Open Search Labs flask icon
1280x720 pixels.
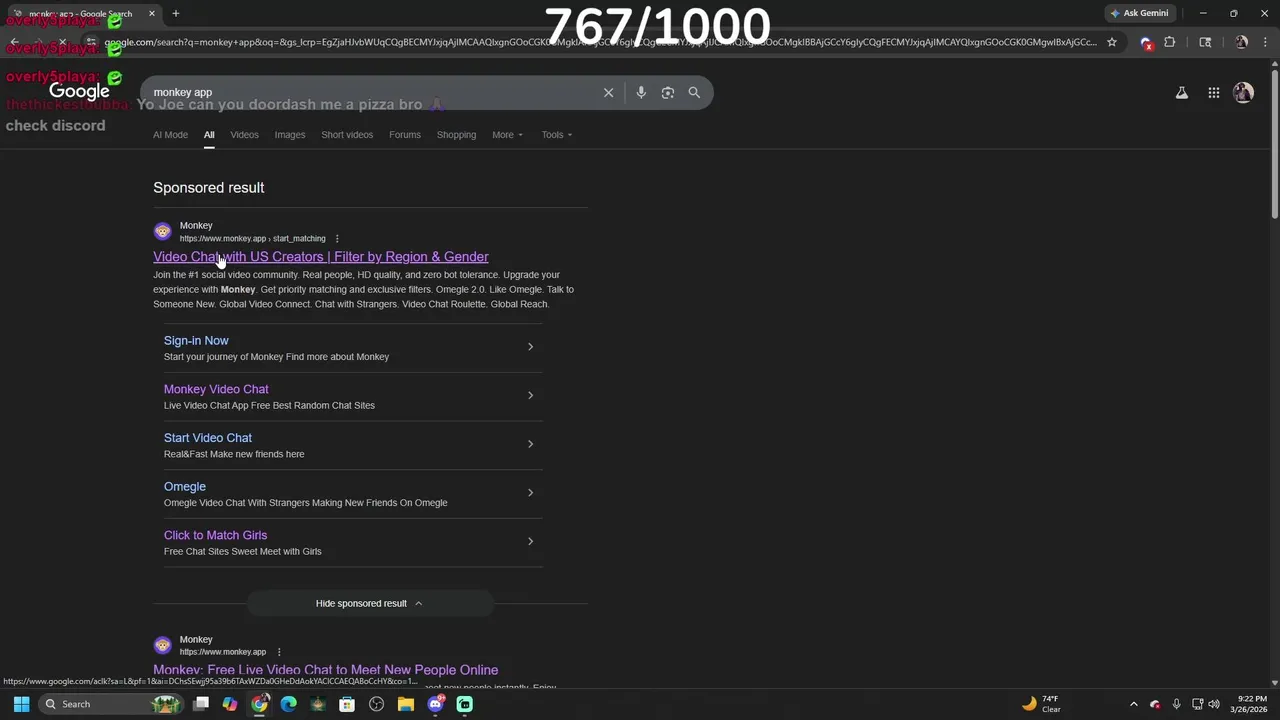pos(1181,92)
